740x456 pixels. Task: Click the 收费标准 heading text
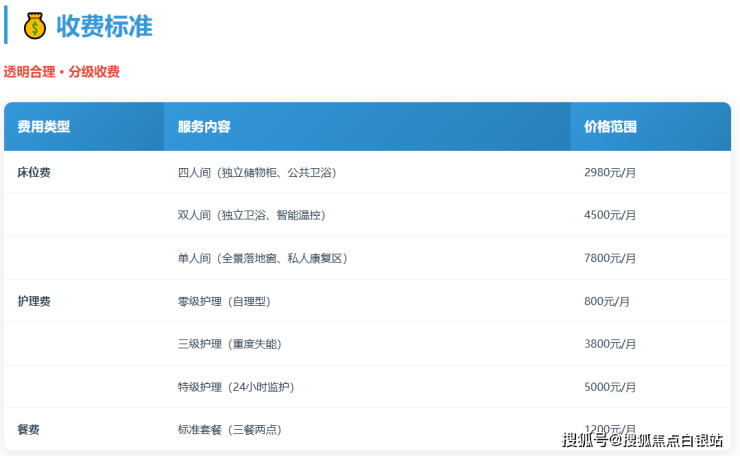(104, 26)
